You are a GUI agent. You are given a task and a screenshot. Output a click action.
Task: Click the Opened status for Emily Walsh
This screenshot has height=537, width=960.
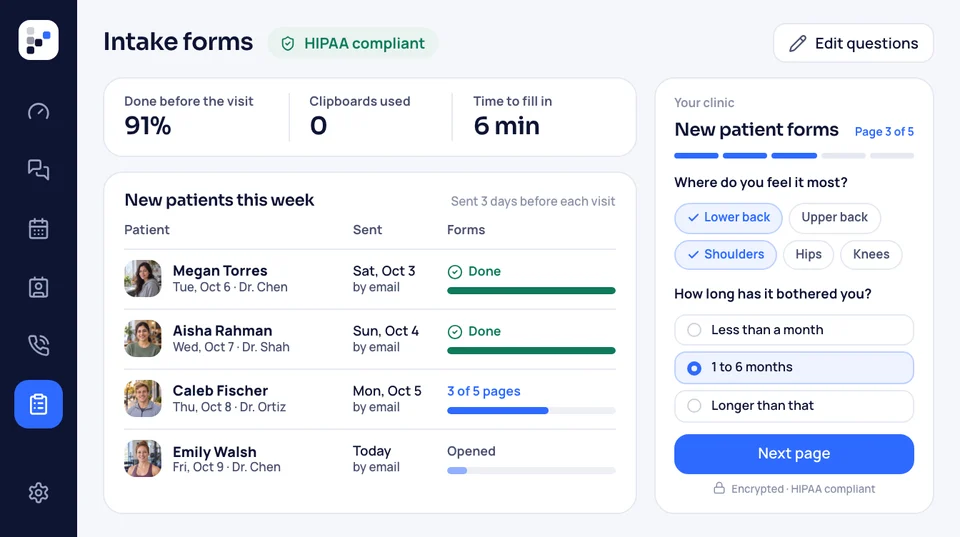click(x=471, y=452)
